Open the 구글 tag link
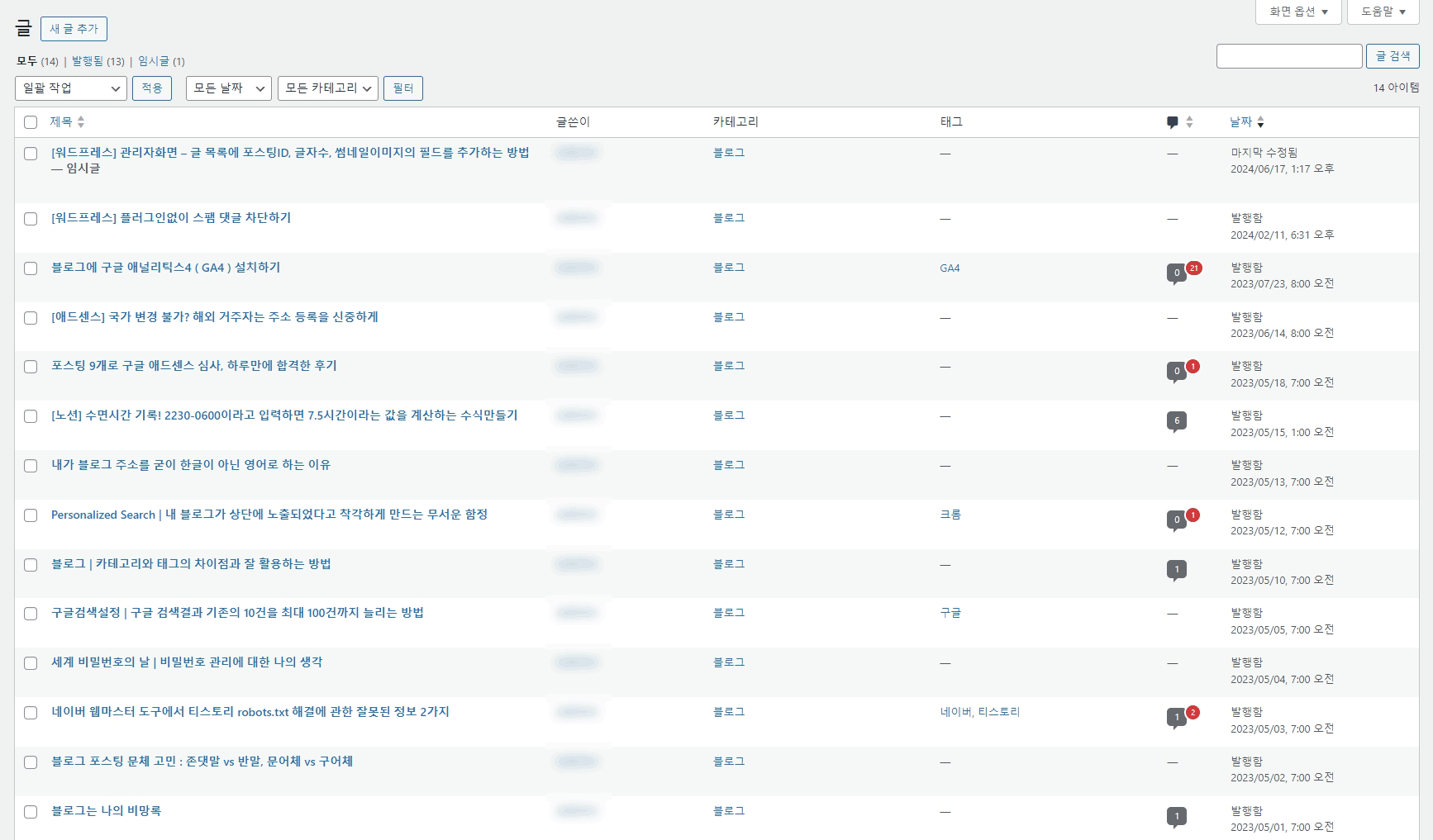 [950, 613]
